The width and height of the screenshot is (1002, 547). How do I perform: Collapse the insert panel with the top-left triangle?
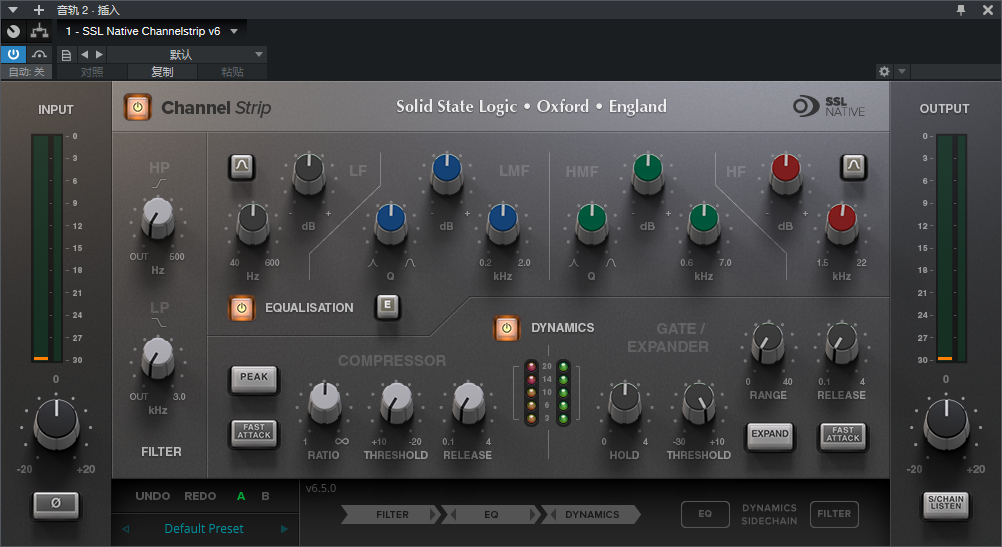click(13, 10)
